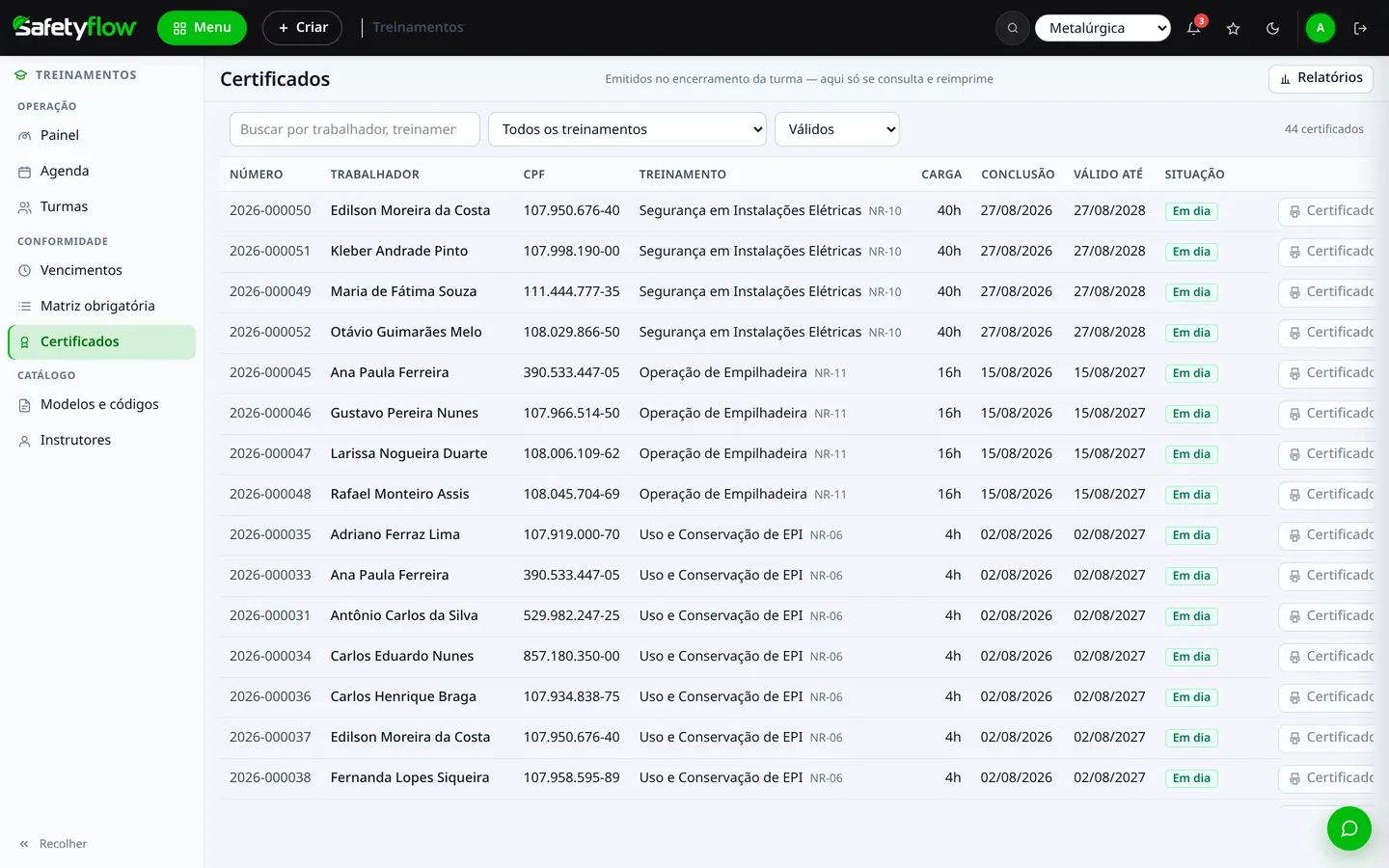Click the favorites star icon
The height and width of the screenshot is (868, 1389).
pos(1233,28)
